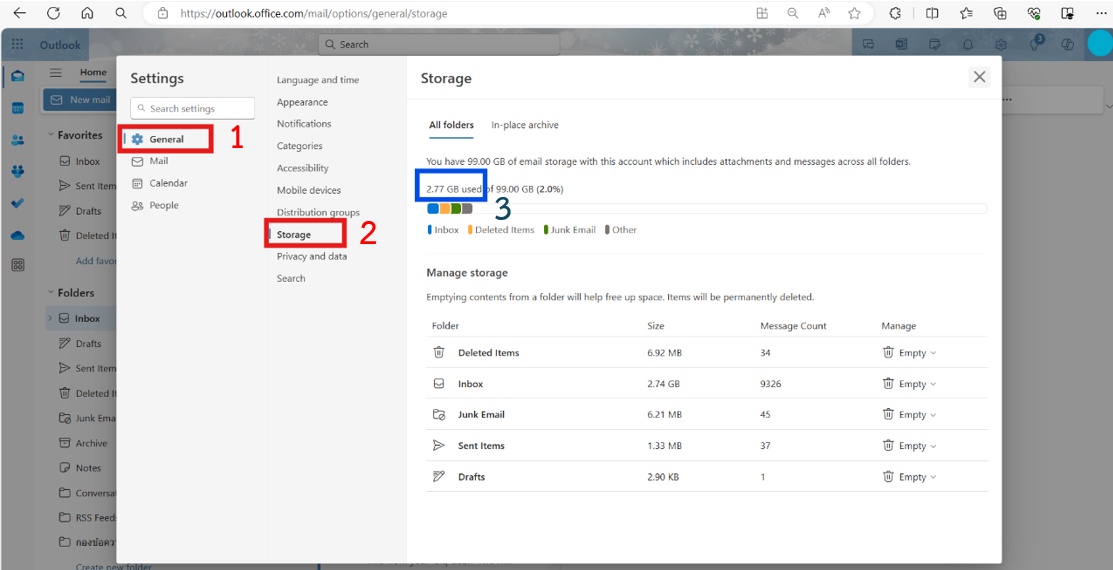Image resolution: width=1113 pixels, height=570 pixels.
Task: Open Empty dropdown for Inbox row
Action: click(x=909, y=384)
